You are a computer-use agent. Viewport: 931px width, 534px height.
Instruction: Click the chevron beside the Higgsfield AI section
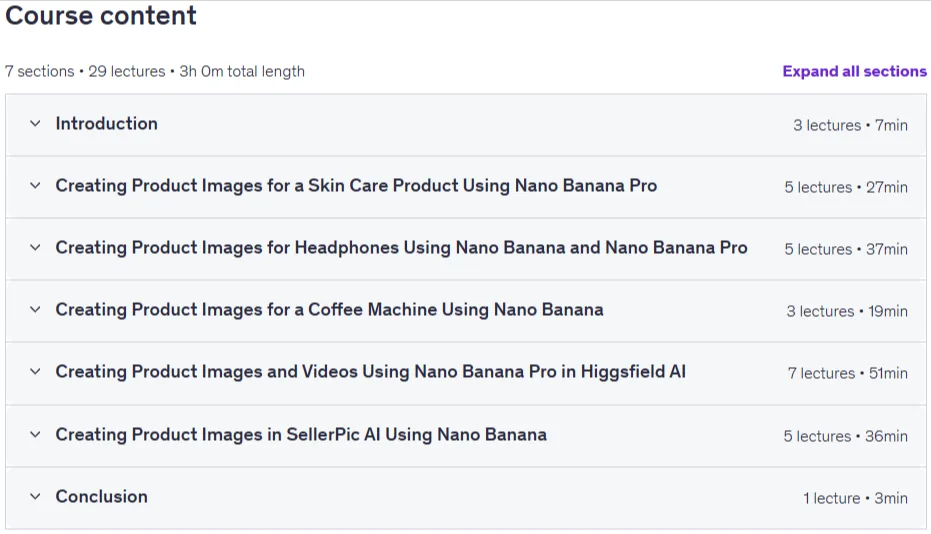pos(35,372)
